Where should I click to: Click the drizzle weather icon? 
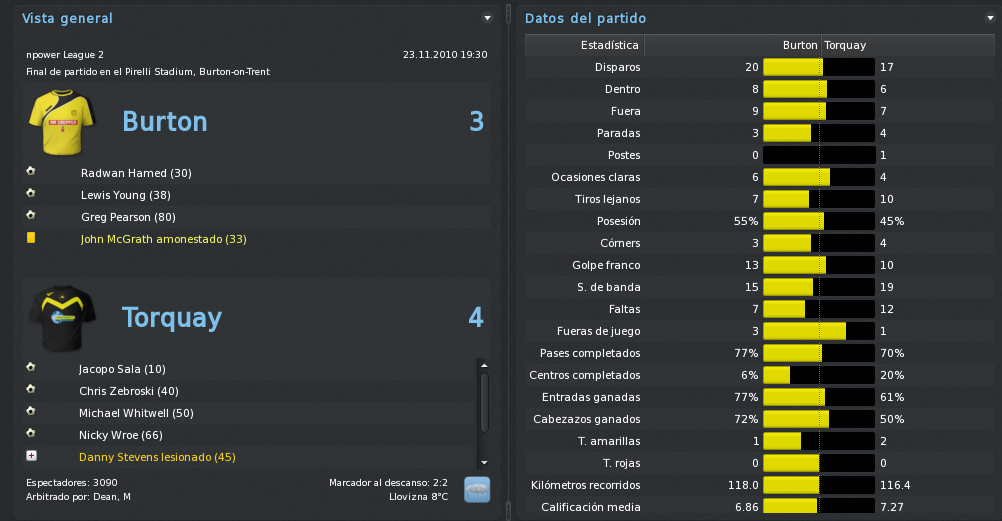pos(477,490)
